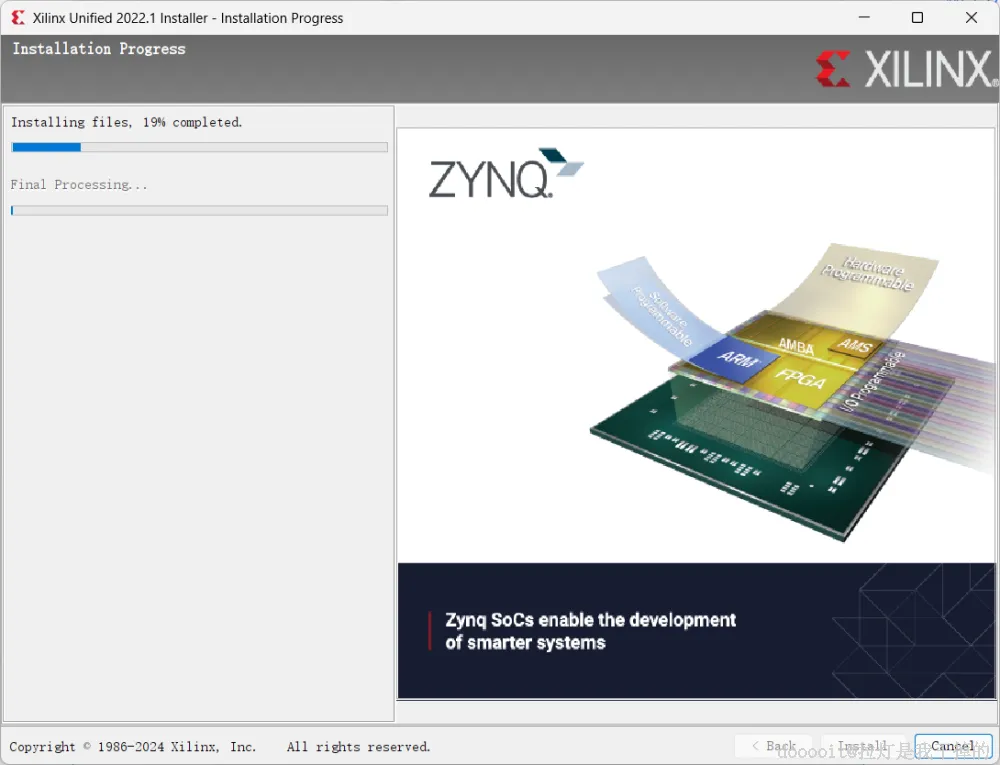Minimize the installer window
The image size is (1000, 765).
point(864,17)
